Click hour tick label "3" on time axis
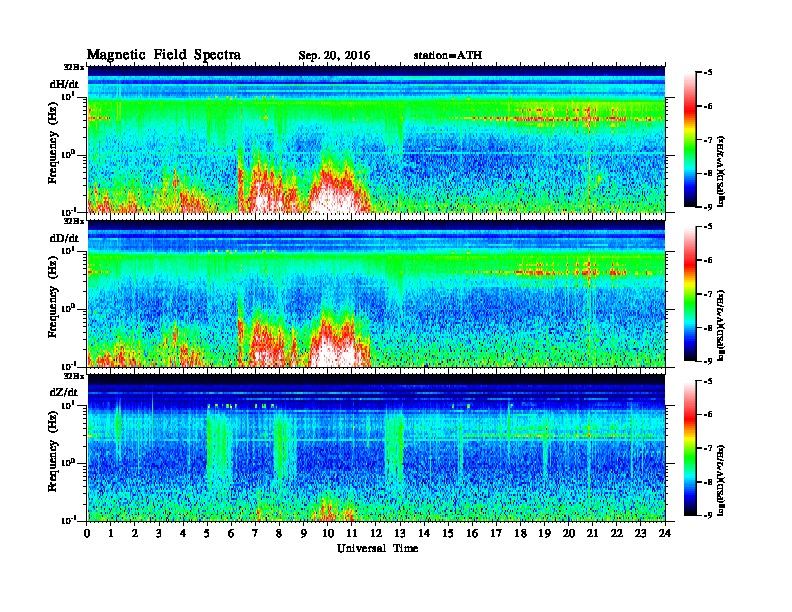Viewport: 792px width, 612px height. (x=159, y=533)
